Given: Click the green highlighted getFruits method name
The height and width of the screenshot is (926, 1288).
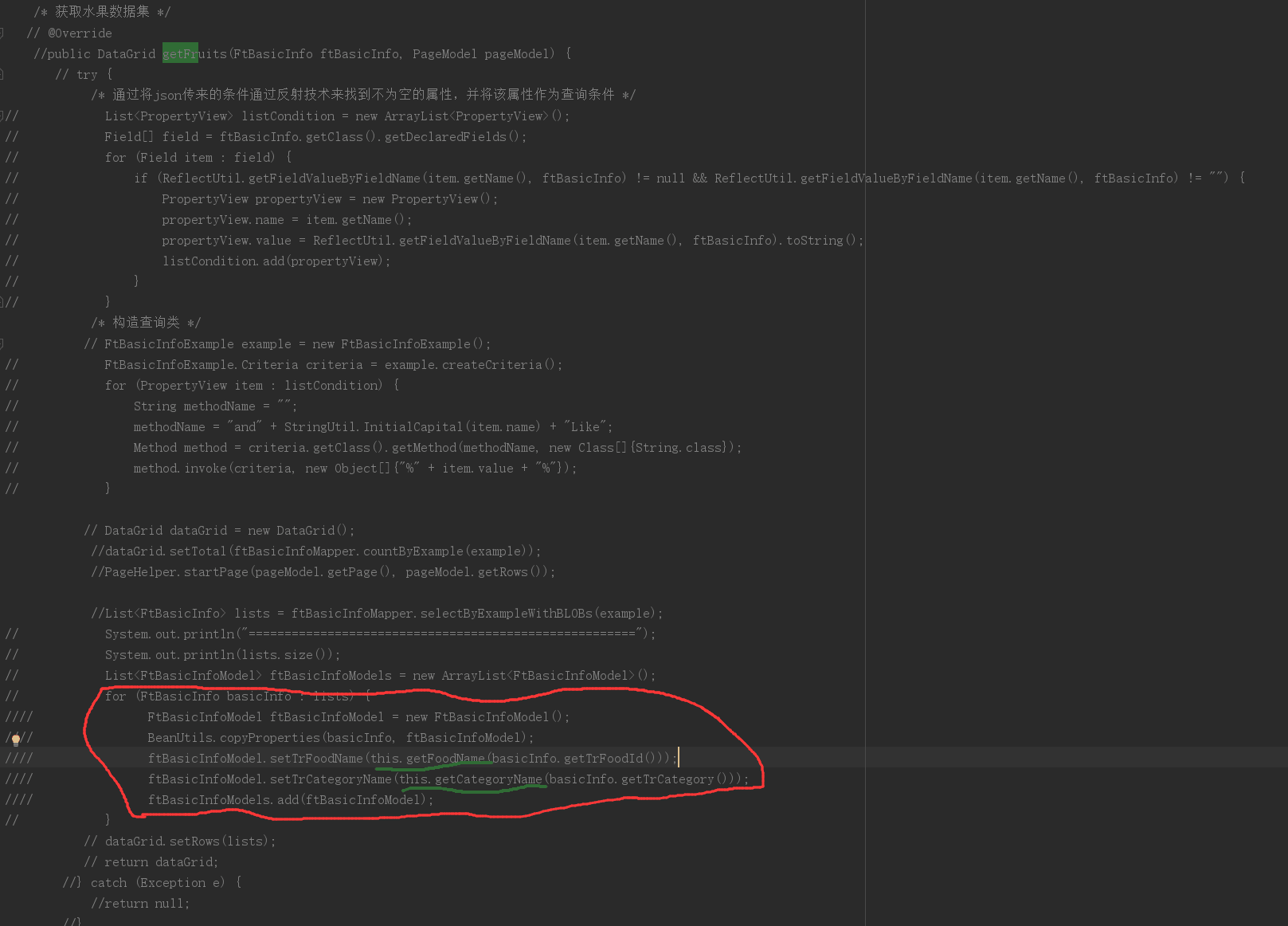Looking at the screenshot, I should (x=181, y=54).
